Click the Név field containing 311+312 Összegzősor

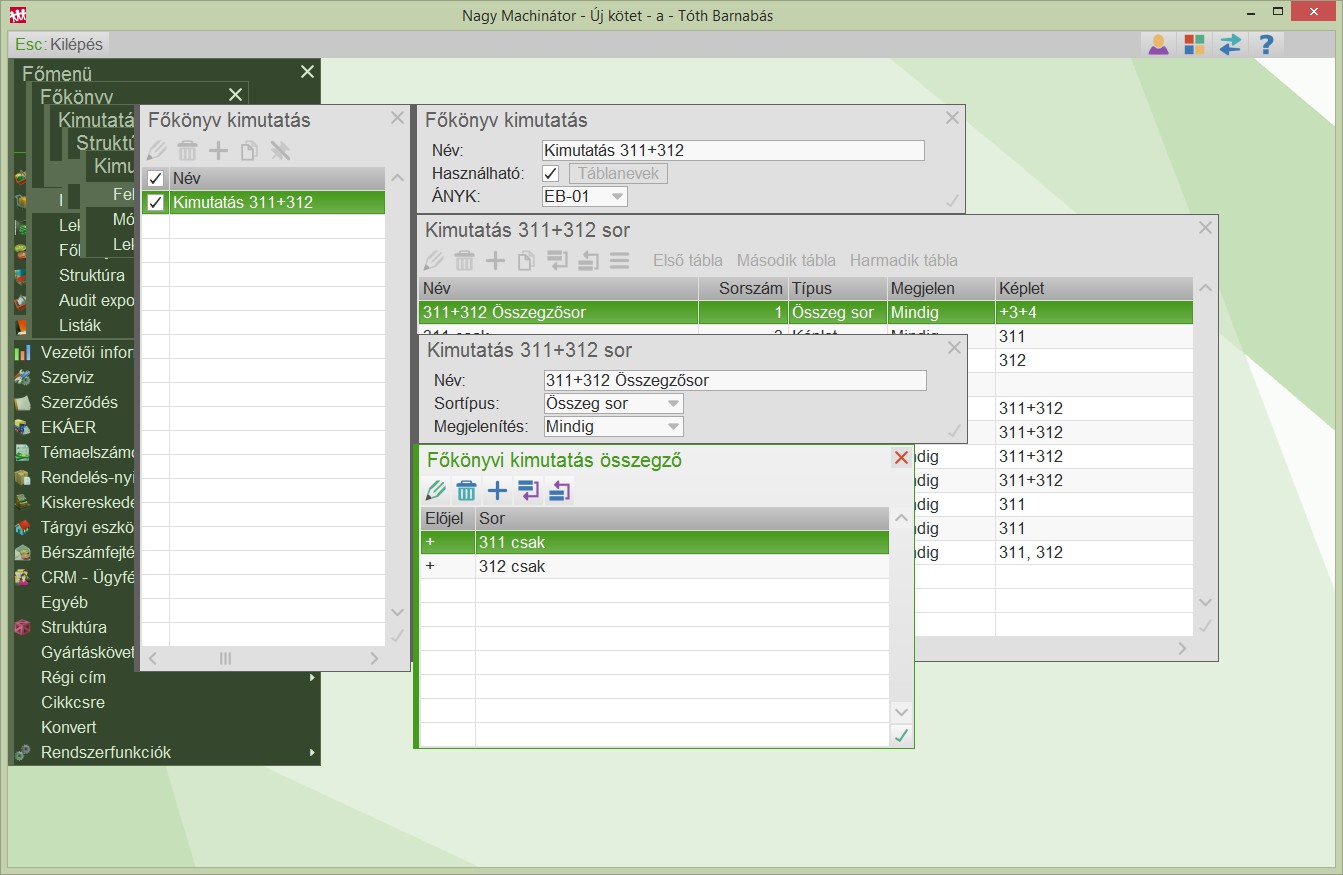(735, 381)
